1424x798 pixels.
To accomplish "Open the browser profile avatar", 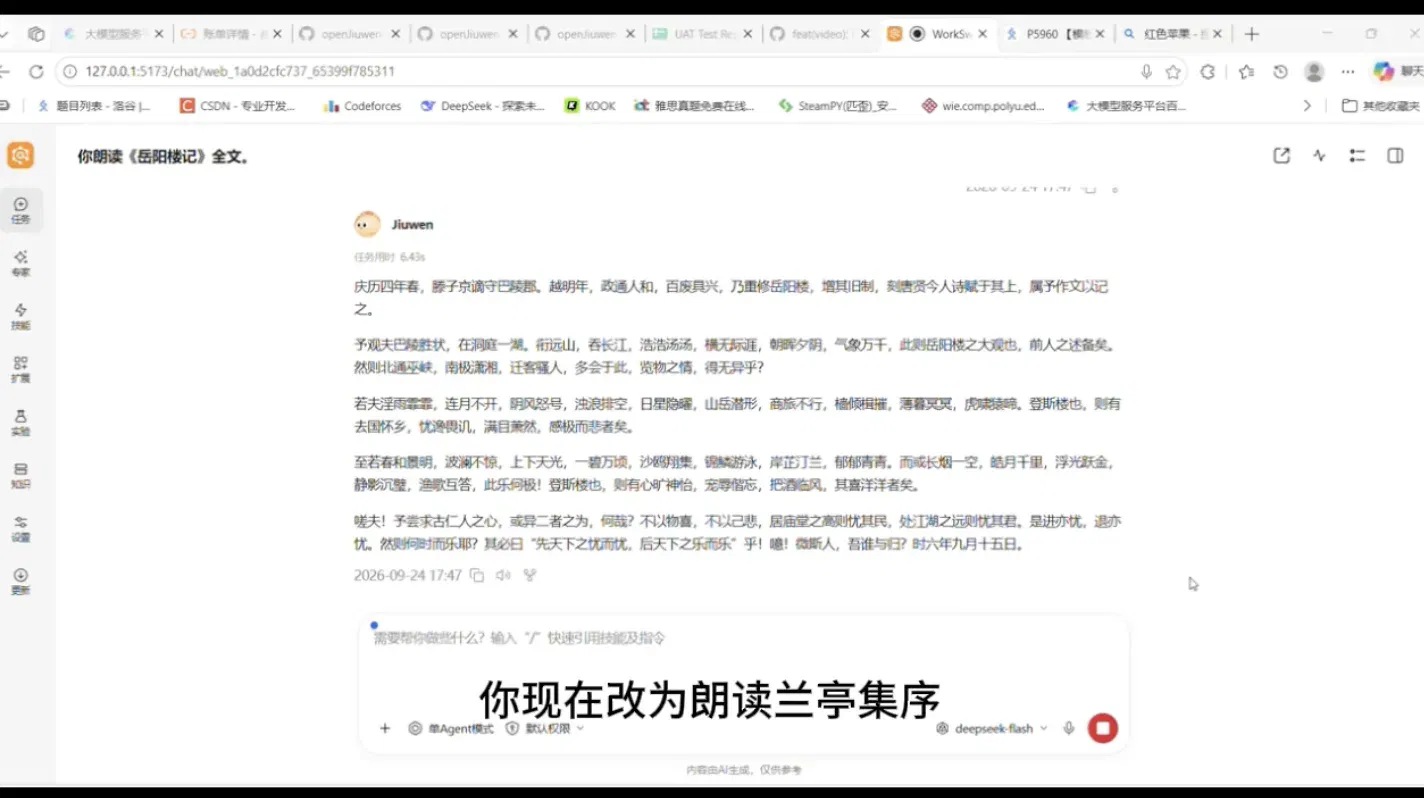I will [x=1315, y=72].
